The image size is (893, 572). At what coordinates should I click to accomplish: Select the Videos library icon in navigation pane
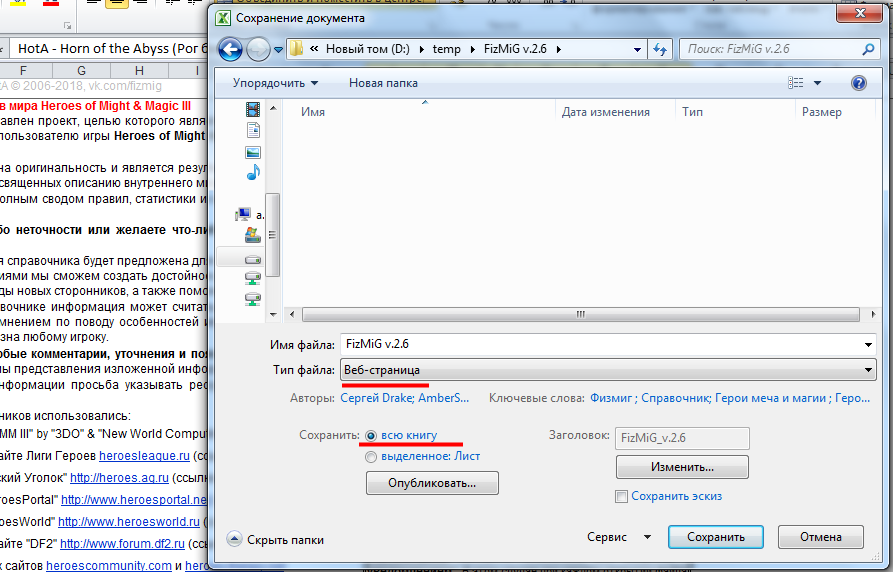point(253,109)
